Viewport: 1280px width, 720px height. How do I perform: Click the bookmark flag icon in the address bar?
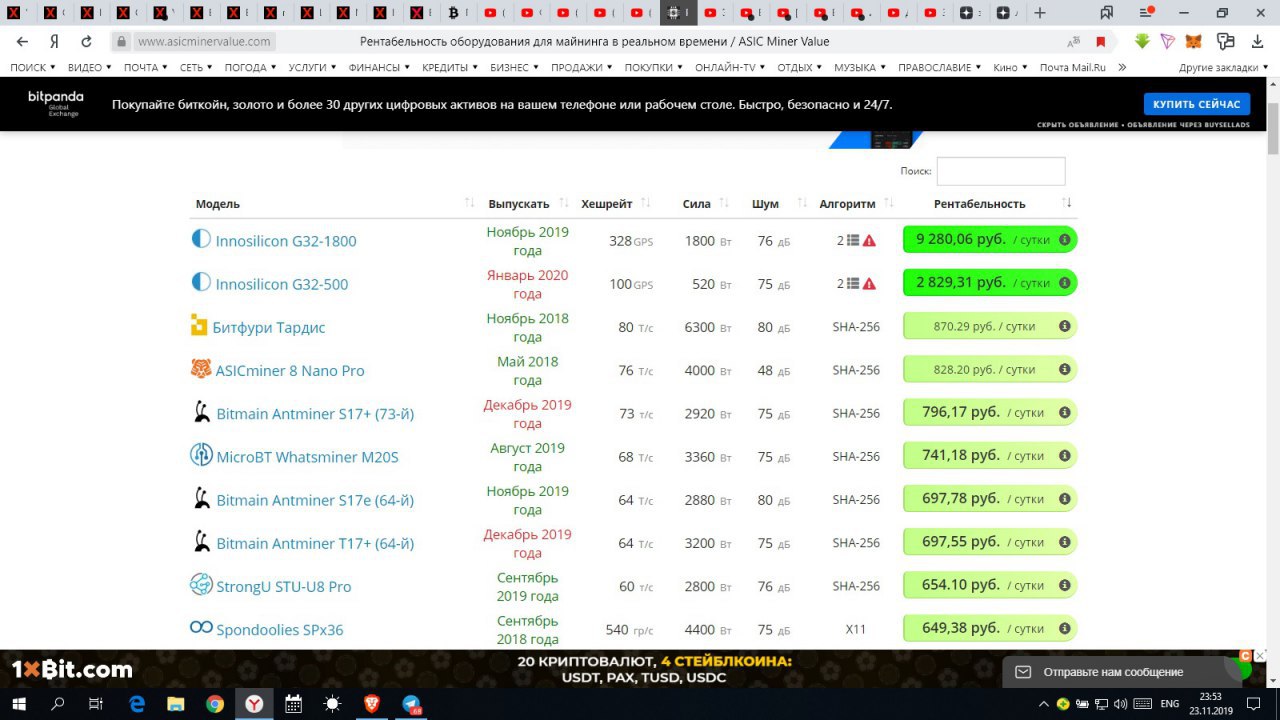[x=1101, y=42]
